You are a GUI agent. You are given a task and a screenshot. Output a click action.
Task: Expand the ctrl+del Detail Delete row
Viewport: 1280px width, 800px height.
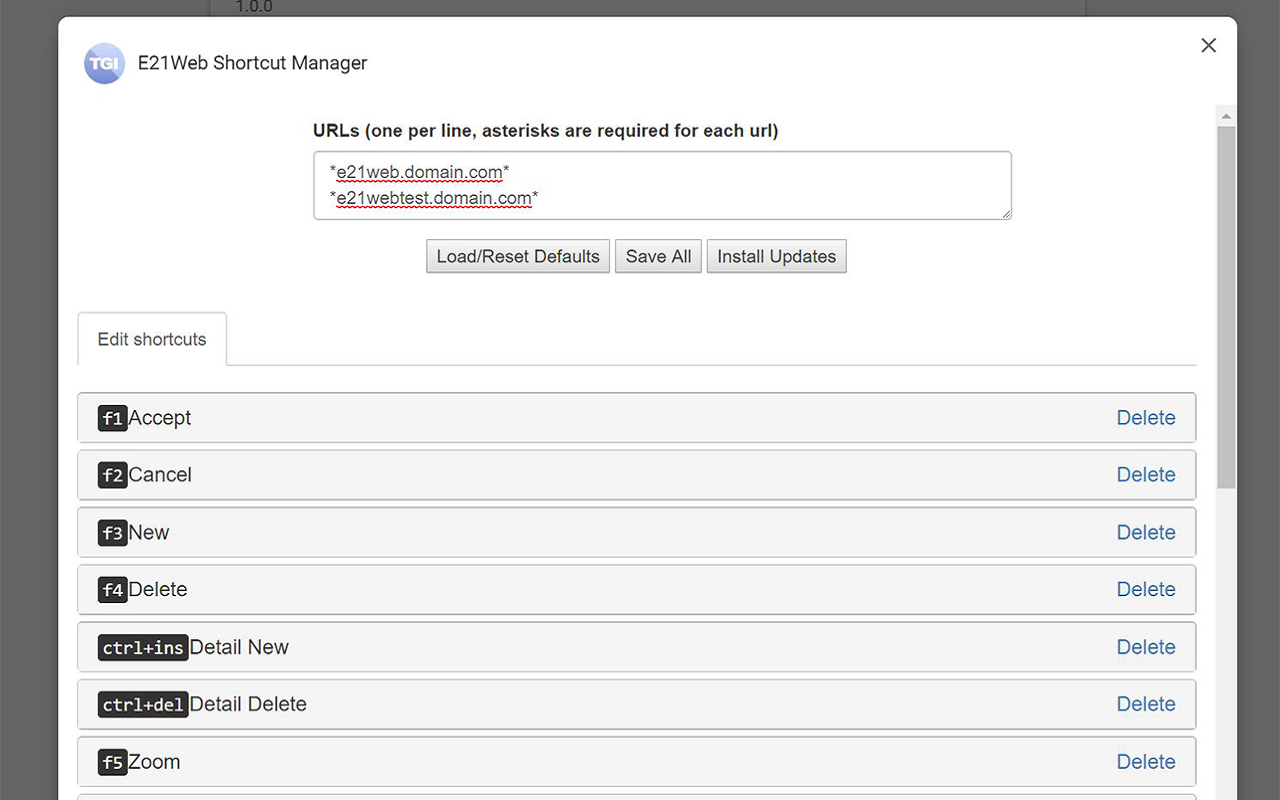[636, 704]
